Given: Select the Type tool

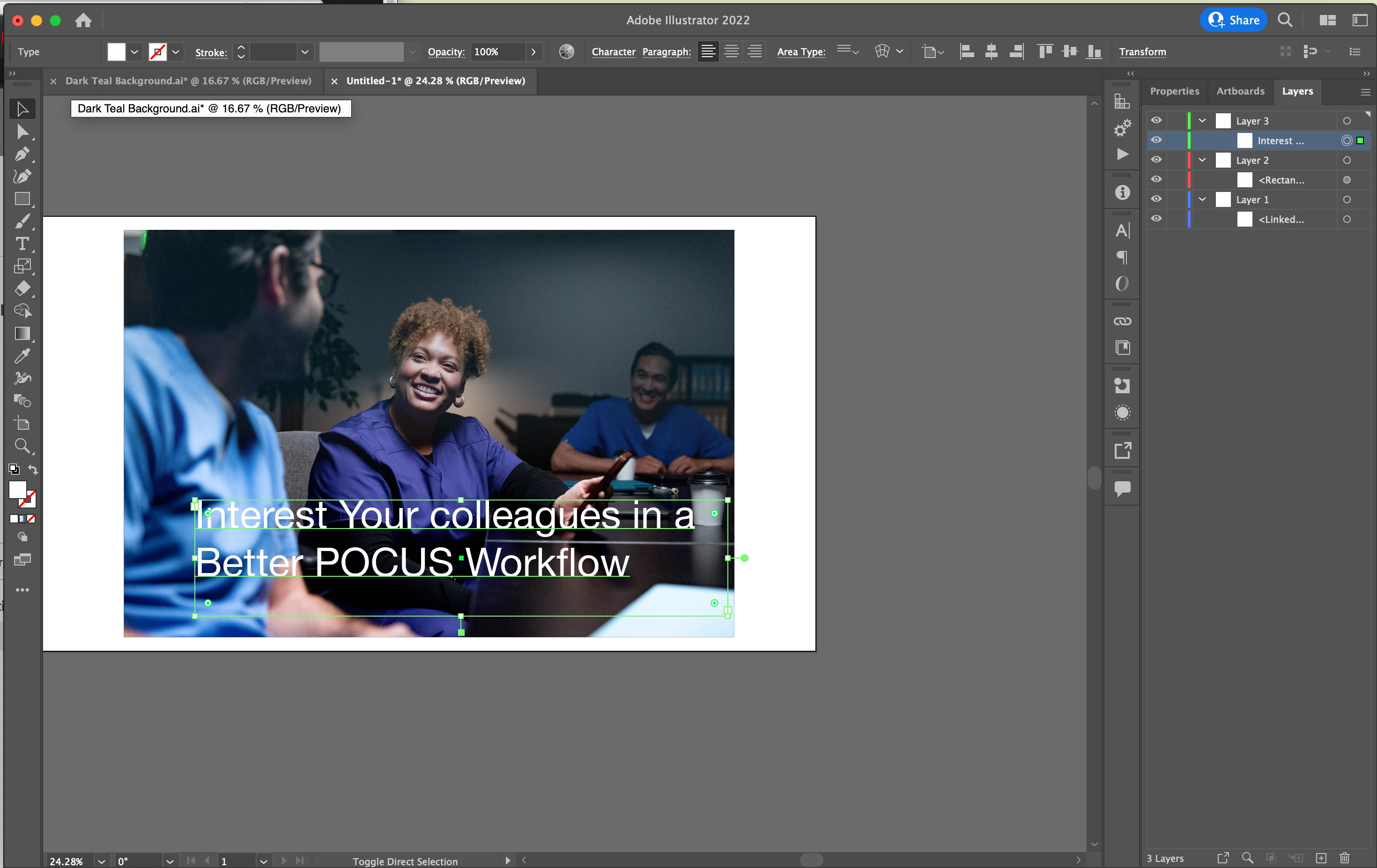Looking at the screenshot, I should click(x=22, y=244).
